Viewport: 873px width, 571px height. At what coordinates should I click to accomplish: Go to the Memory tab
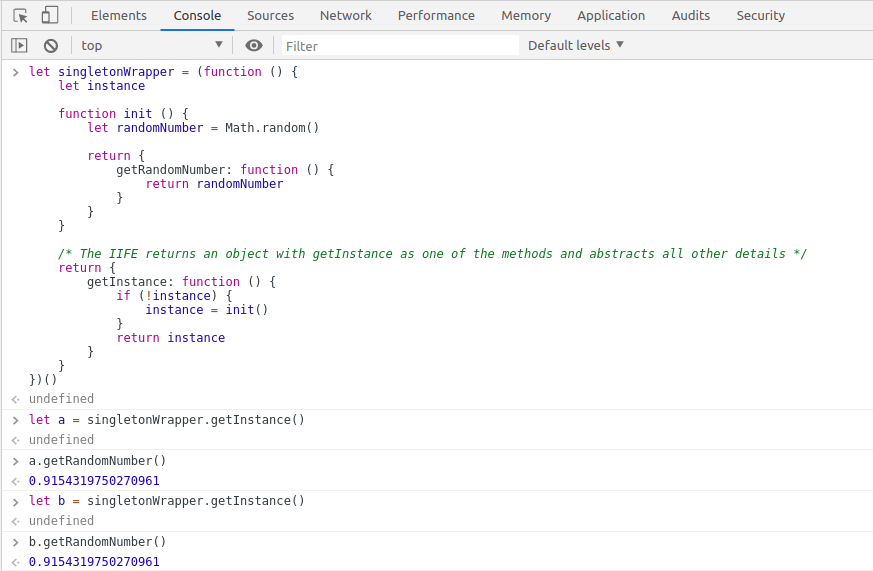pyautogui.click(x=526, y=16)
